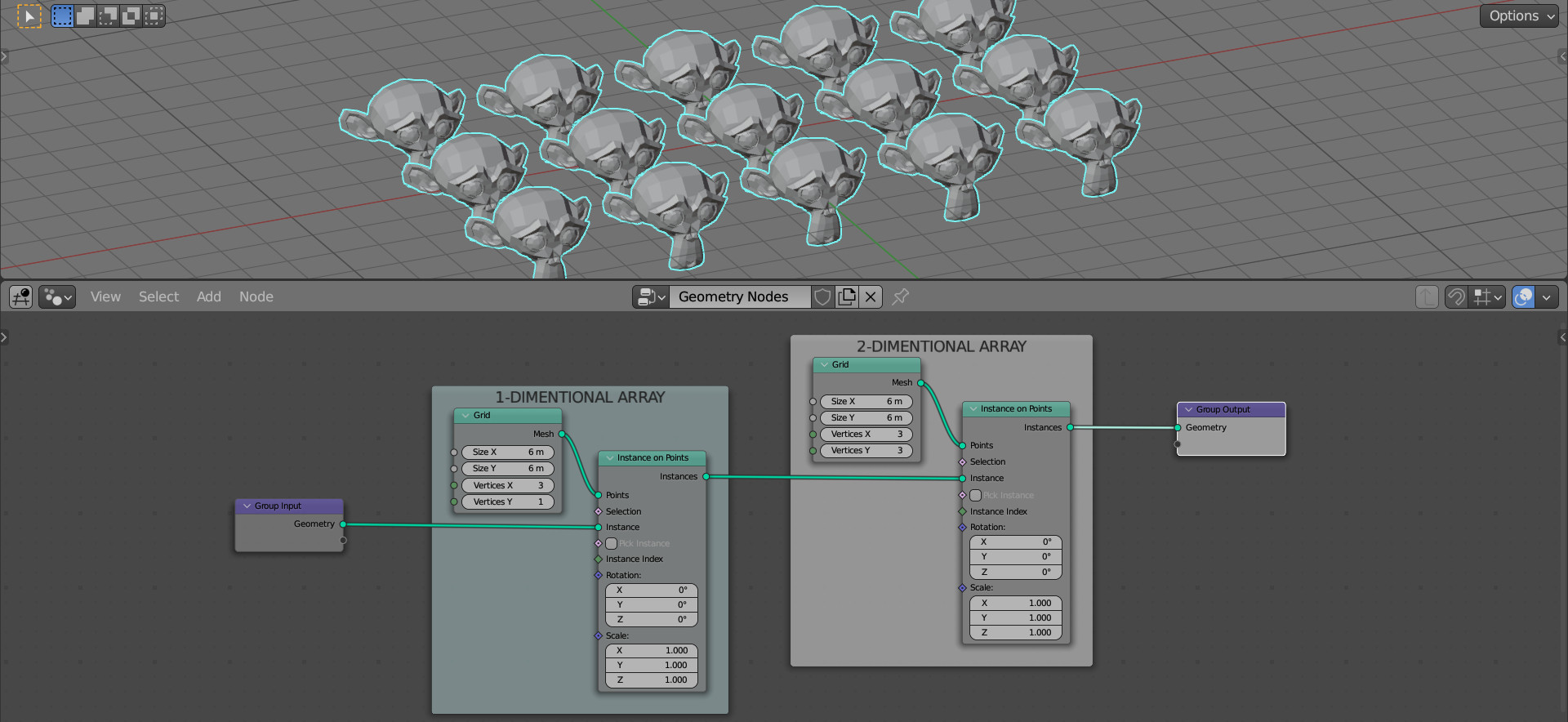
Task: Collapse the Instance on Points node in 1-DIMENTIONAL frame
Action: click(x=609, y=458)
